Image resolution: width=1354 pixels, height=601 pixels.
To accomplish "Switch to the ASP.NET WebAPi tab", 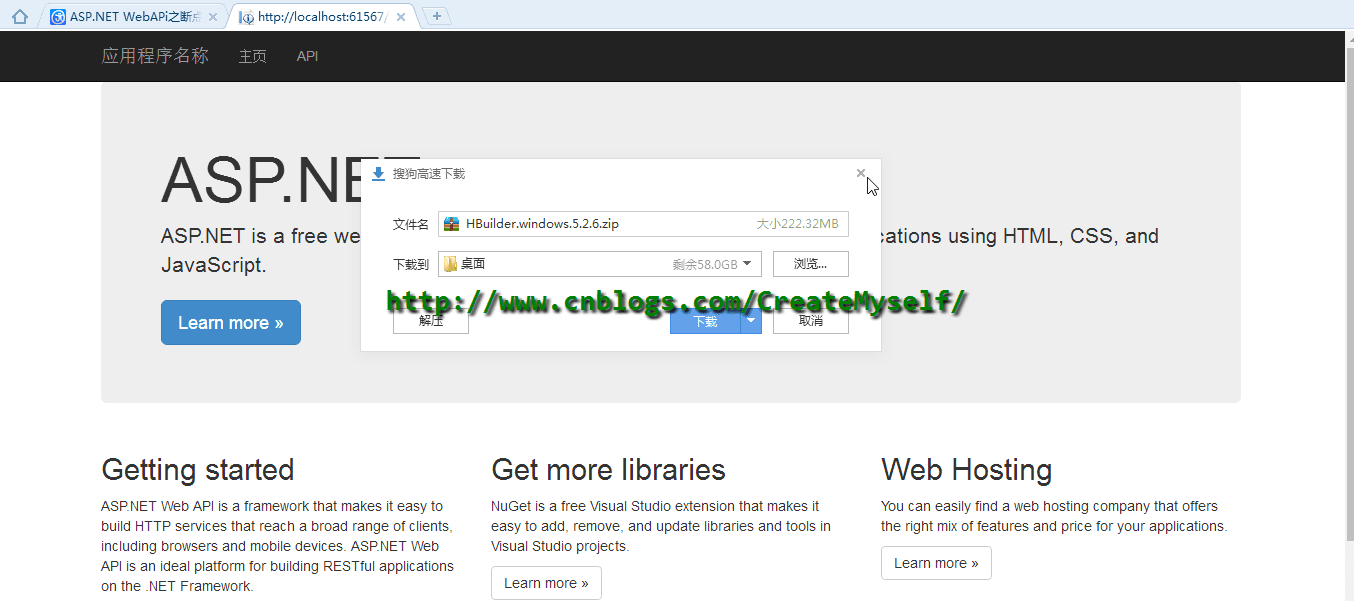I will [134, 17].
